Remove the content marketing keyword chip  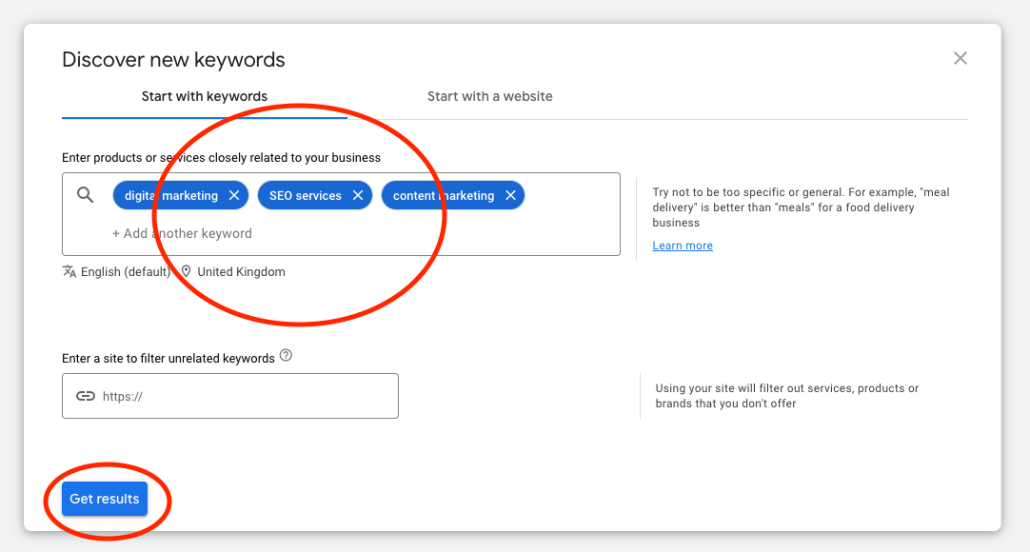(510, 196)
